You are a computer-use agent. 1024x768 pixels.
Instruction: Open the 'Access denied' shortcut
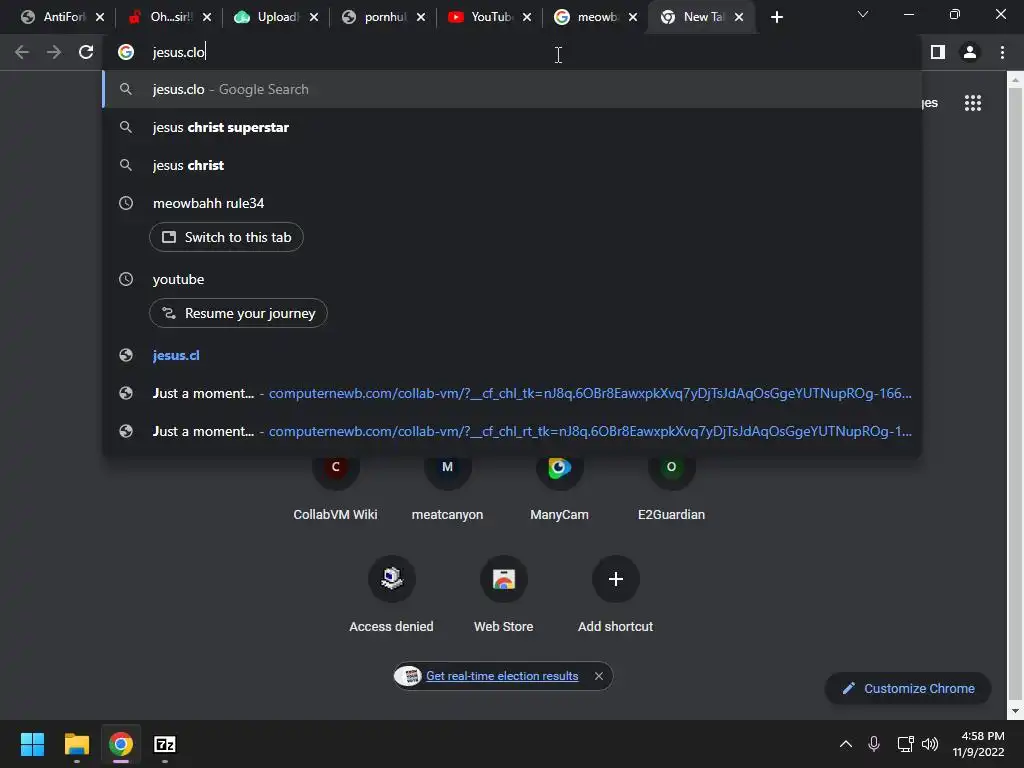click(391, 594)
